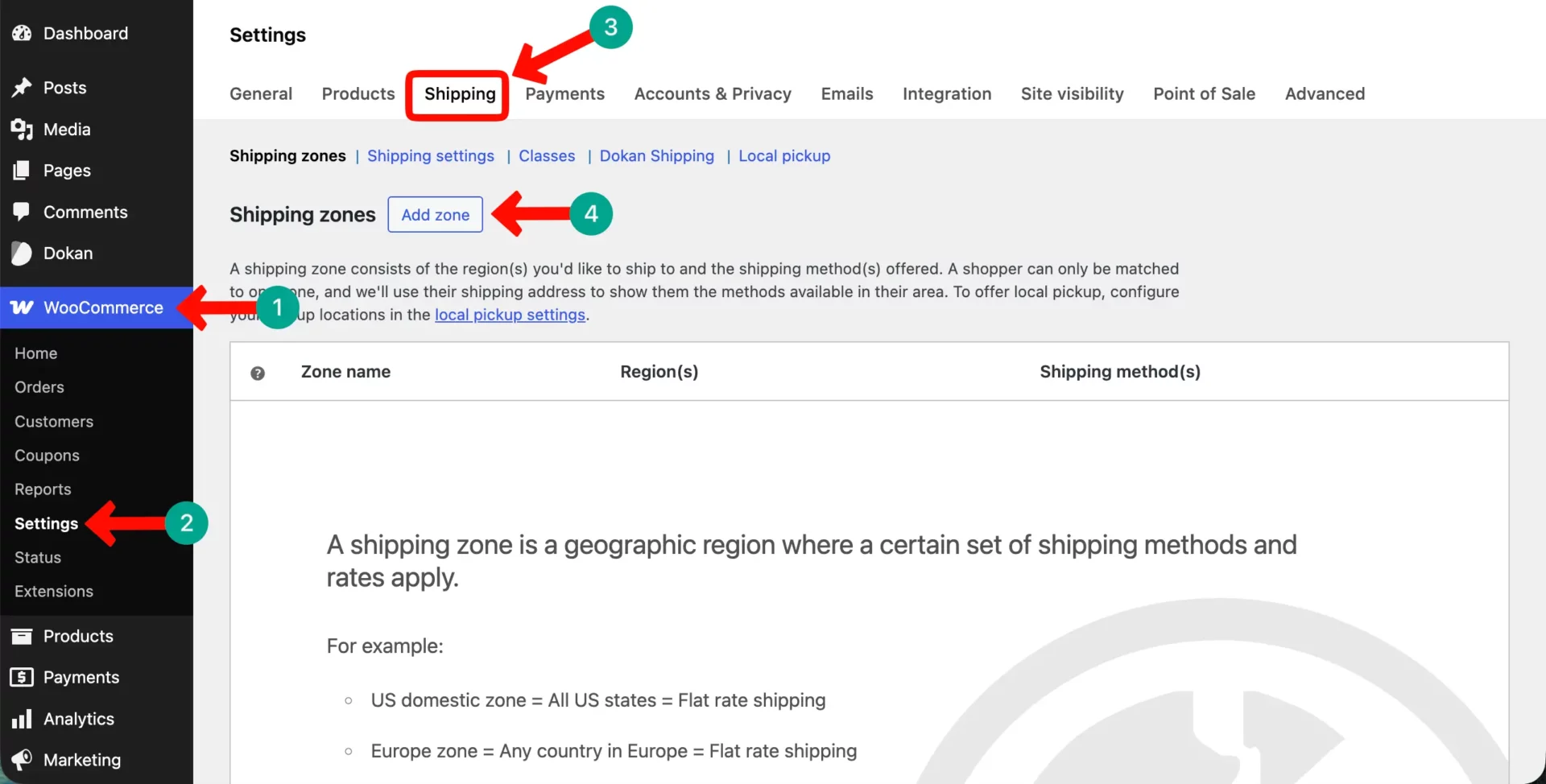
Task: Open the Local pickup sub-section link
Action: point(784,155)
